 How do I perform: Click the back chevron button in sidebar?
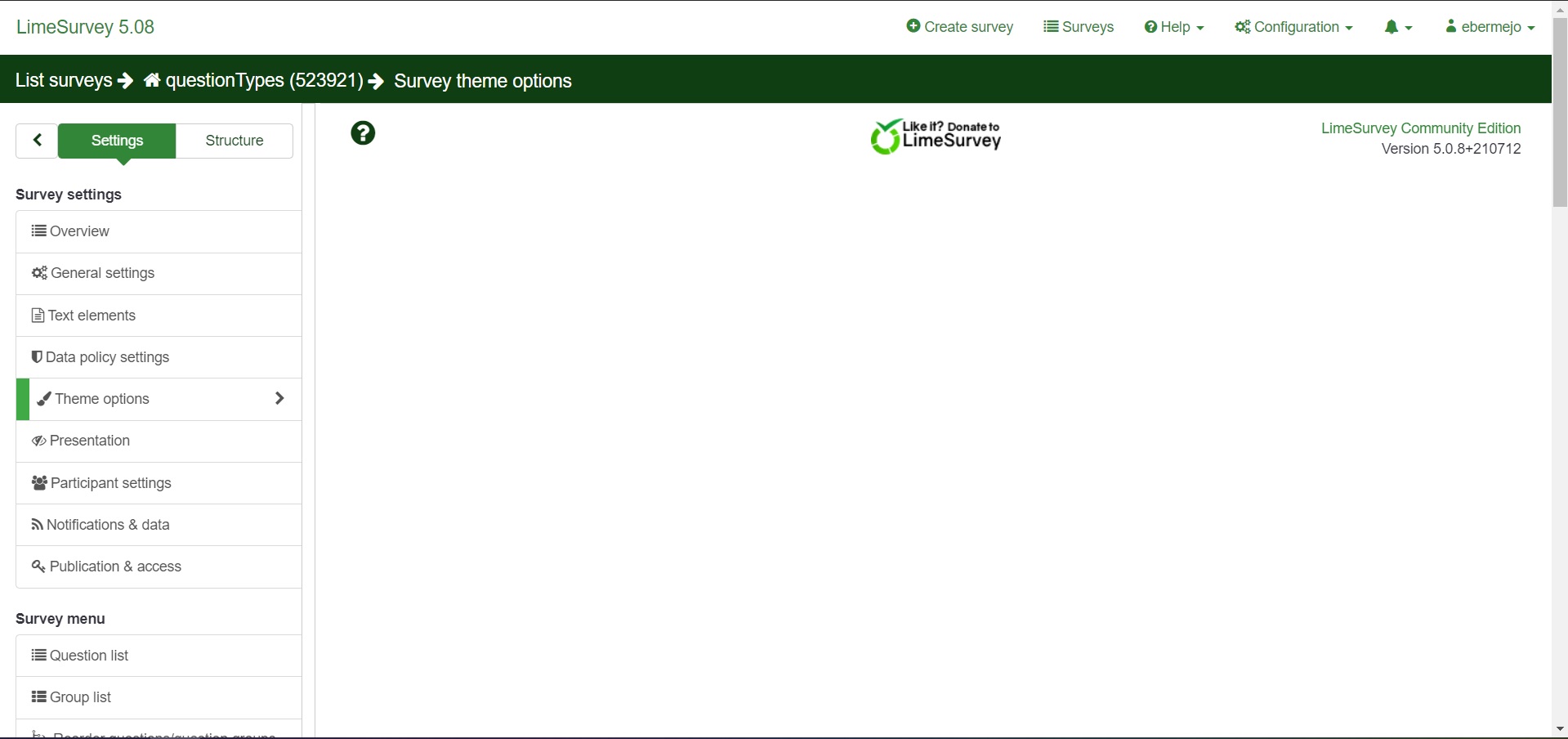point(37,141)
